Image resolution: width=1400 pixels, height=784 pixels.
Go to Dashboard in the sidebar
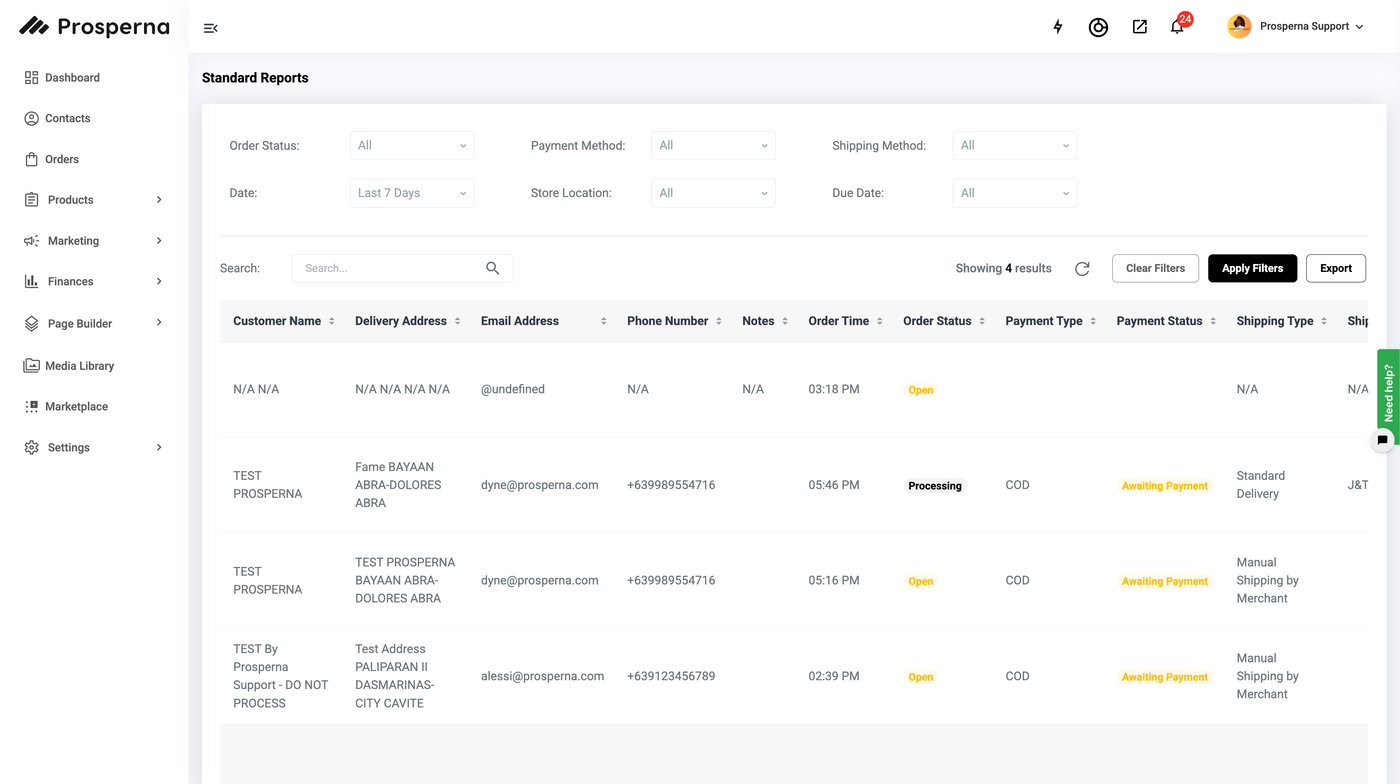(x=72, y=78)
